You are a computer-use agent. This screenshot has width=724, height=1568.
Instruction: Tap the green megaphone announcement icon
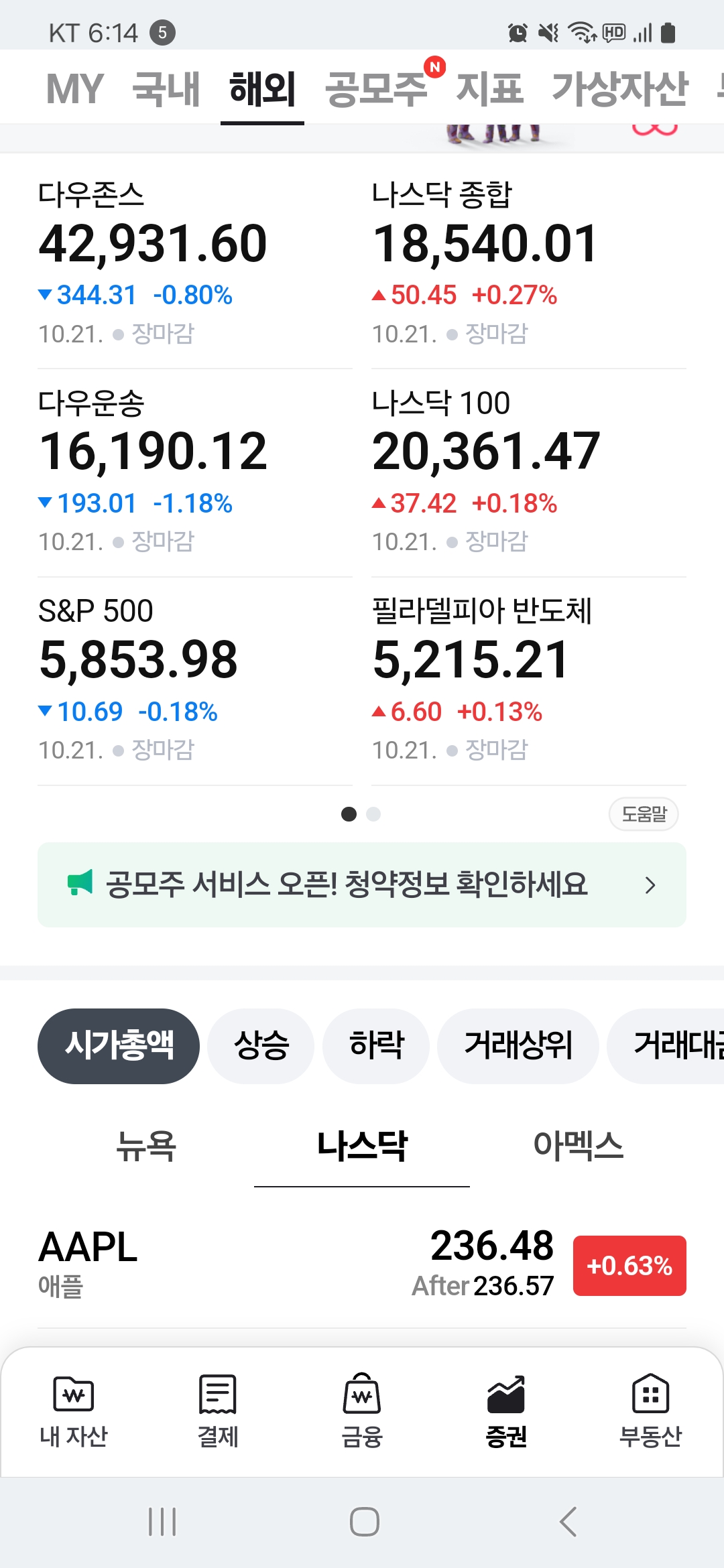click(80, 883)
